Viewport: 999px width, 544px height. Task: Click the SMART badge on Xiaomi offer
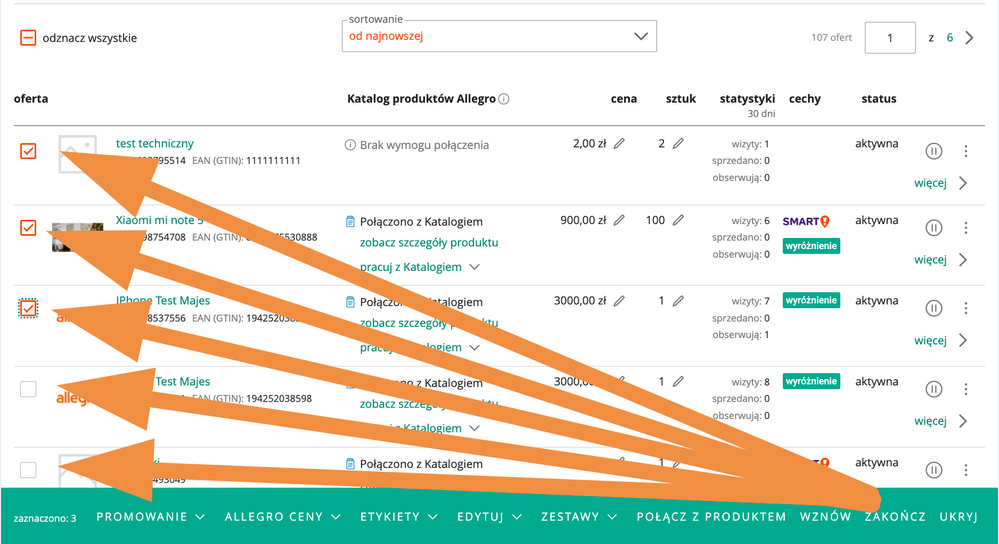click(x=806, y=221)
